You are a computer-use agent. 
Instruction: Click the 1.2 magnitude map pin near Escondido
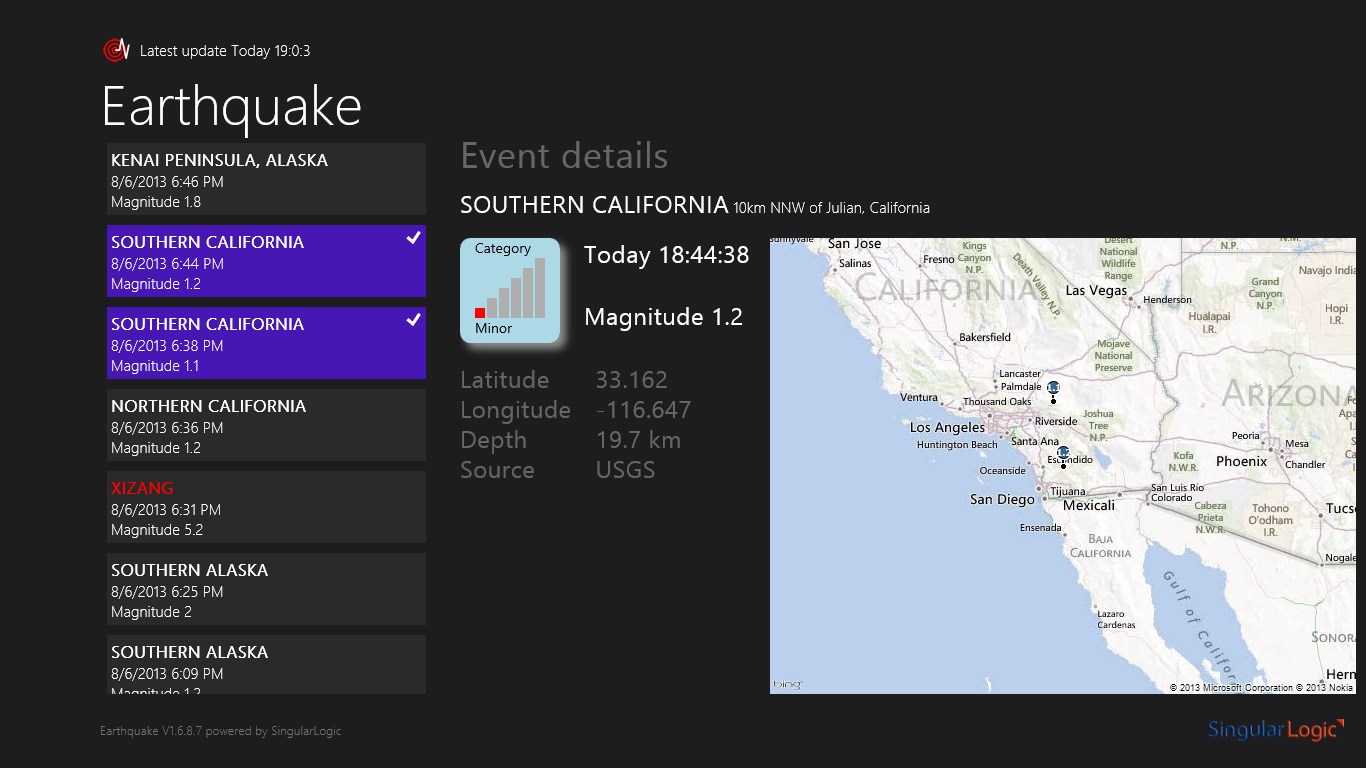click(1063, 454)
